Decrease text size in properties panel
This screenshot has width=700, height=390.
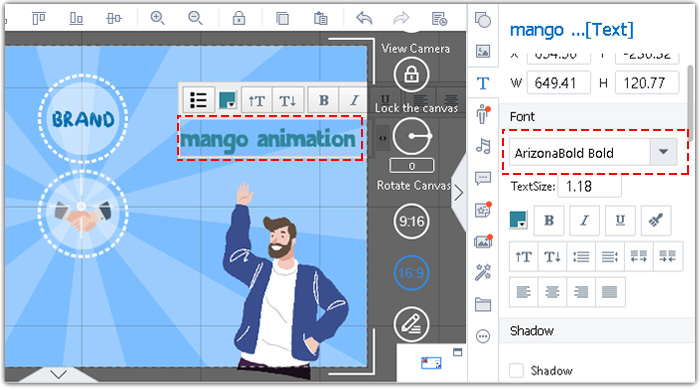pos(552,257)
